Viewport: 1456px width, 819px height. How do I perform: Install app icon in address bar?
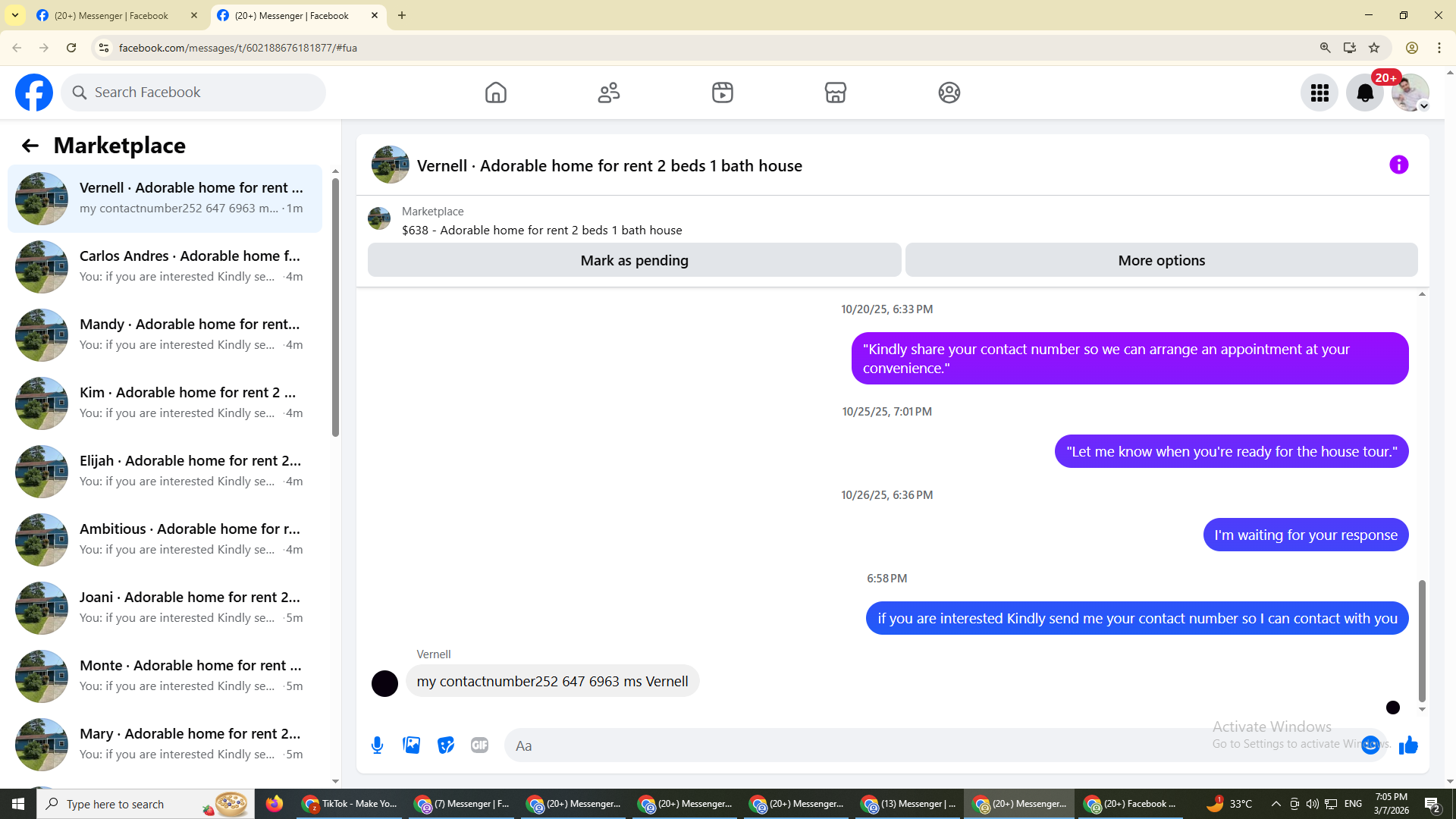pyautogui.click(x=1350, y=48)
